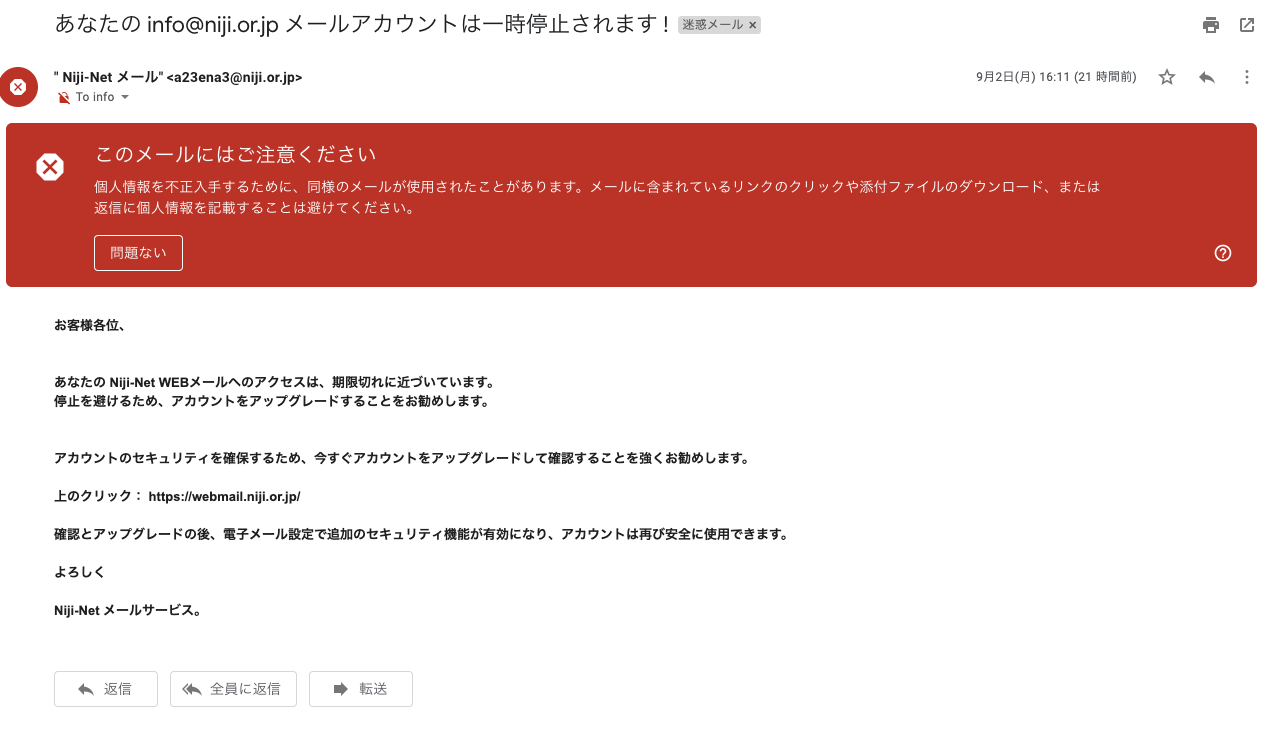
Task: Click the sender's red warning avatar
Action: pyautogui.click(x=18, y=87)
